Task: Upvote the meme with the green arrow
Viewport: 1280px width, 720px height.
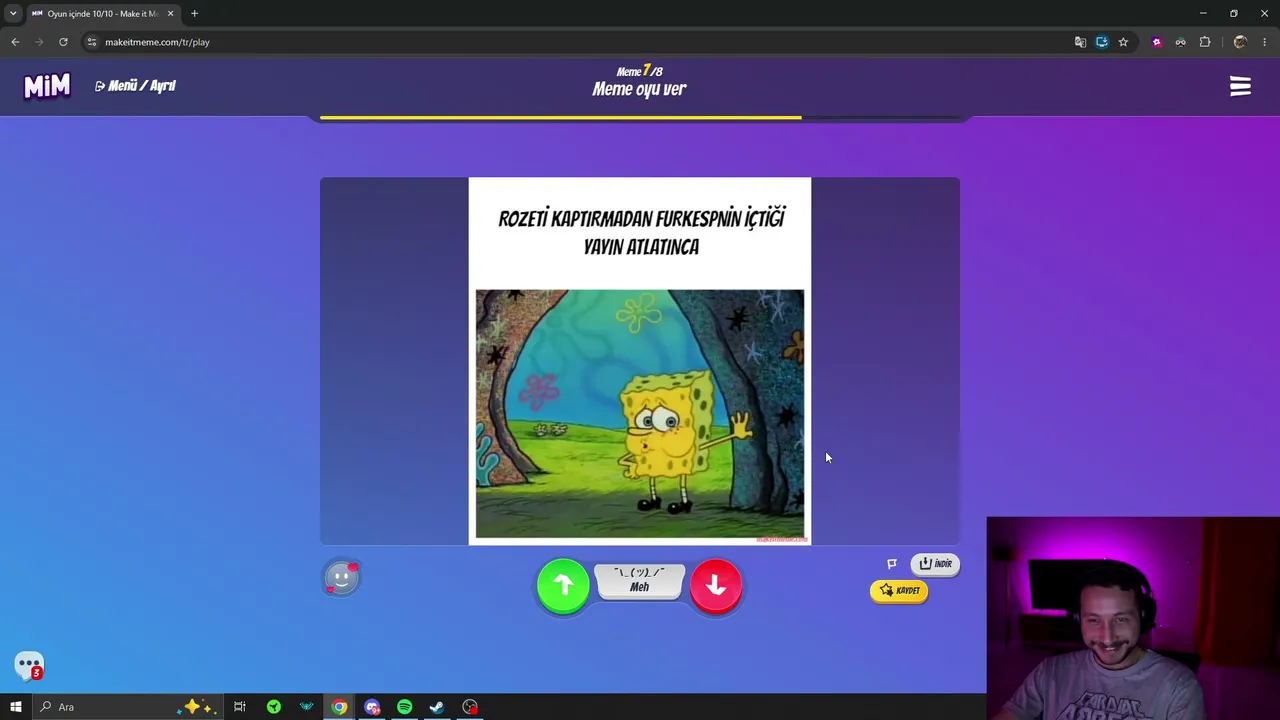Action: 563,585
